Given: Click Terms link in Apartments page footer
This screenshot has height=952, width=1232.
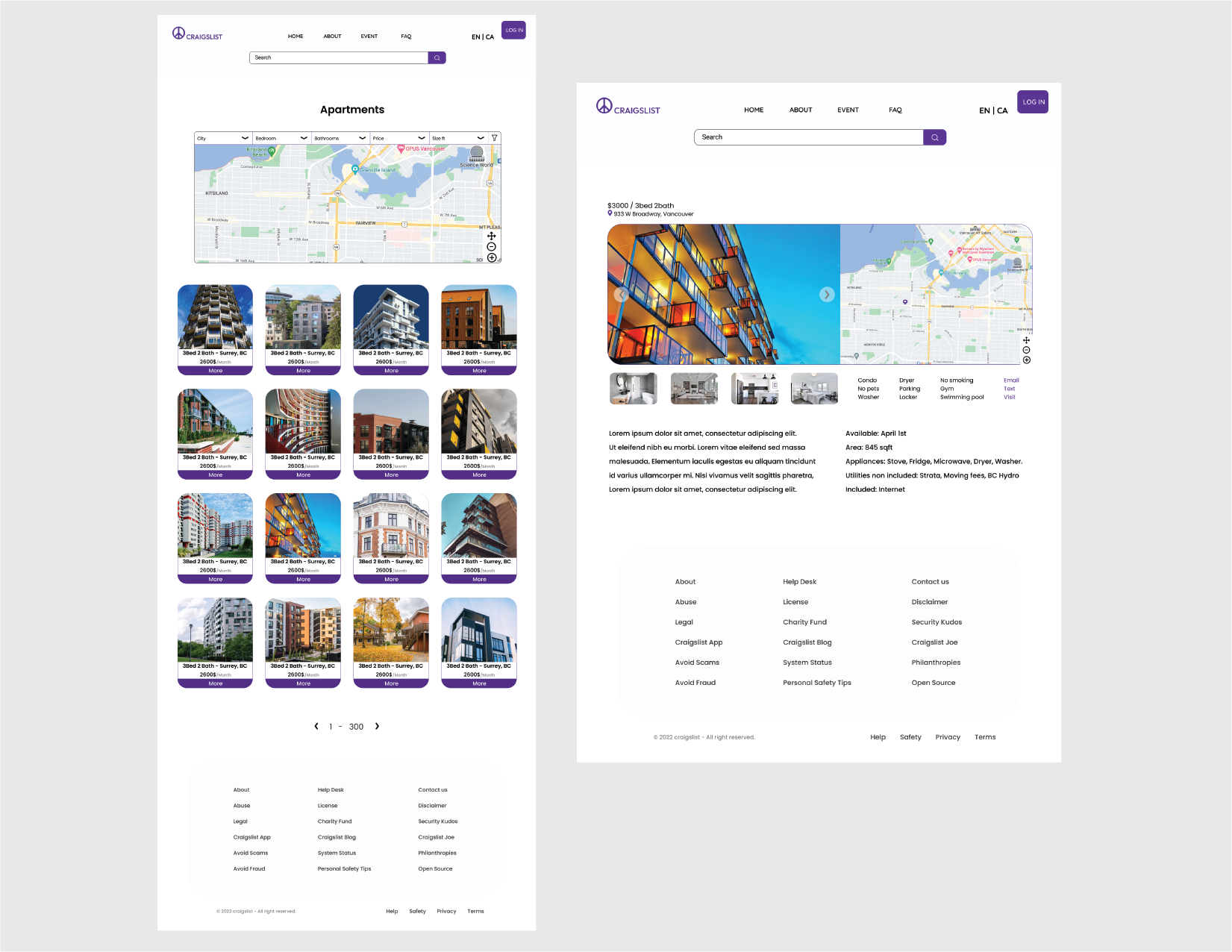Looking at the screenshot, I should (475, 911).
